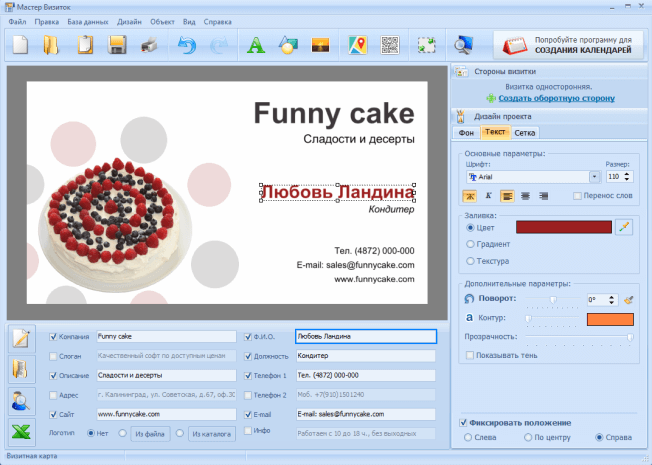Click the dark red fill color swatch
The image size is (652, 465).
tap(563, 227)
